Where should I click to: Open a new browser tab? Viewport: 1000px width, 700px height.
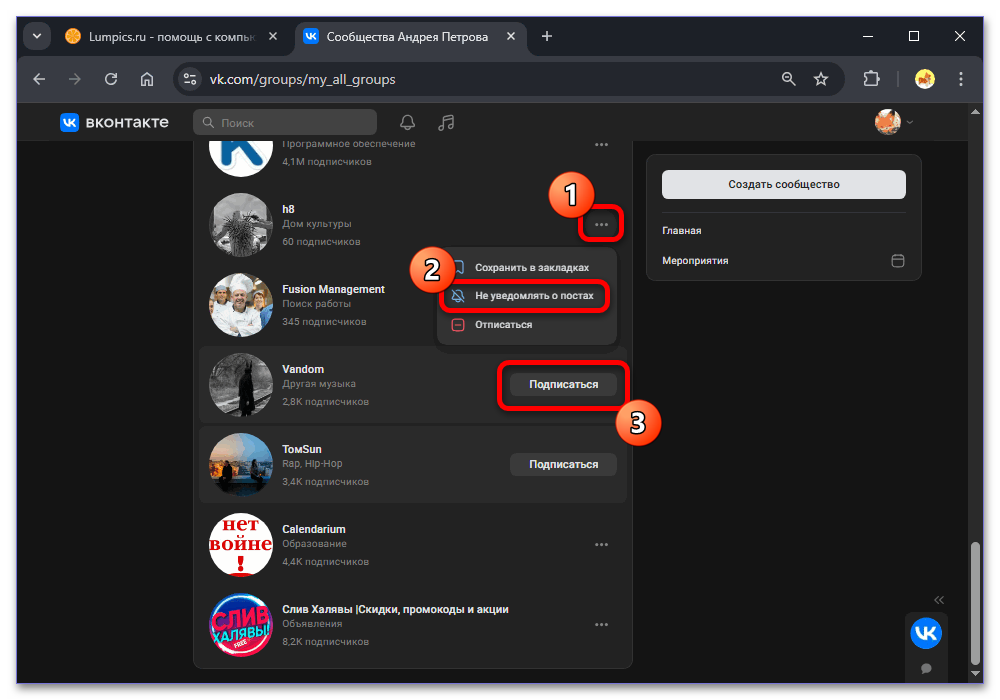(x=547, y=36)
